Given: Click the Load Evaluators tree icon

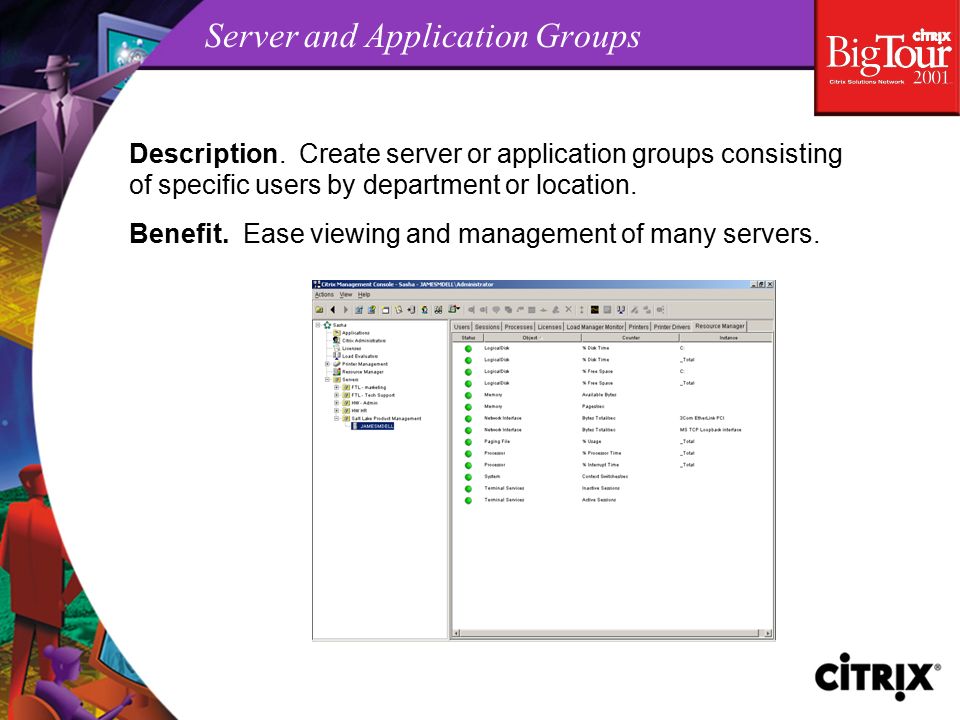Looking at the screenshot, I should tap(336, 356).
